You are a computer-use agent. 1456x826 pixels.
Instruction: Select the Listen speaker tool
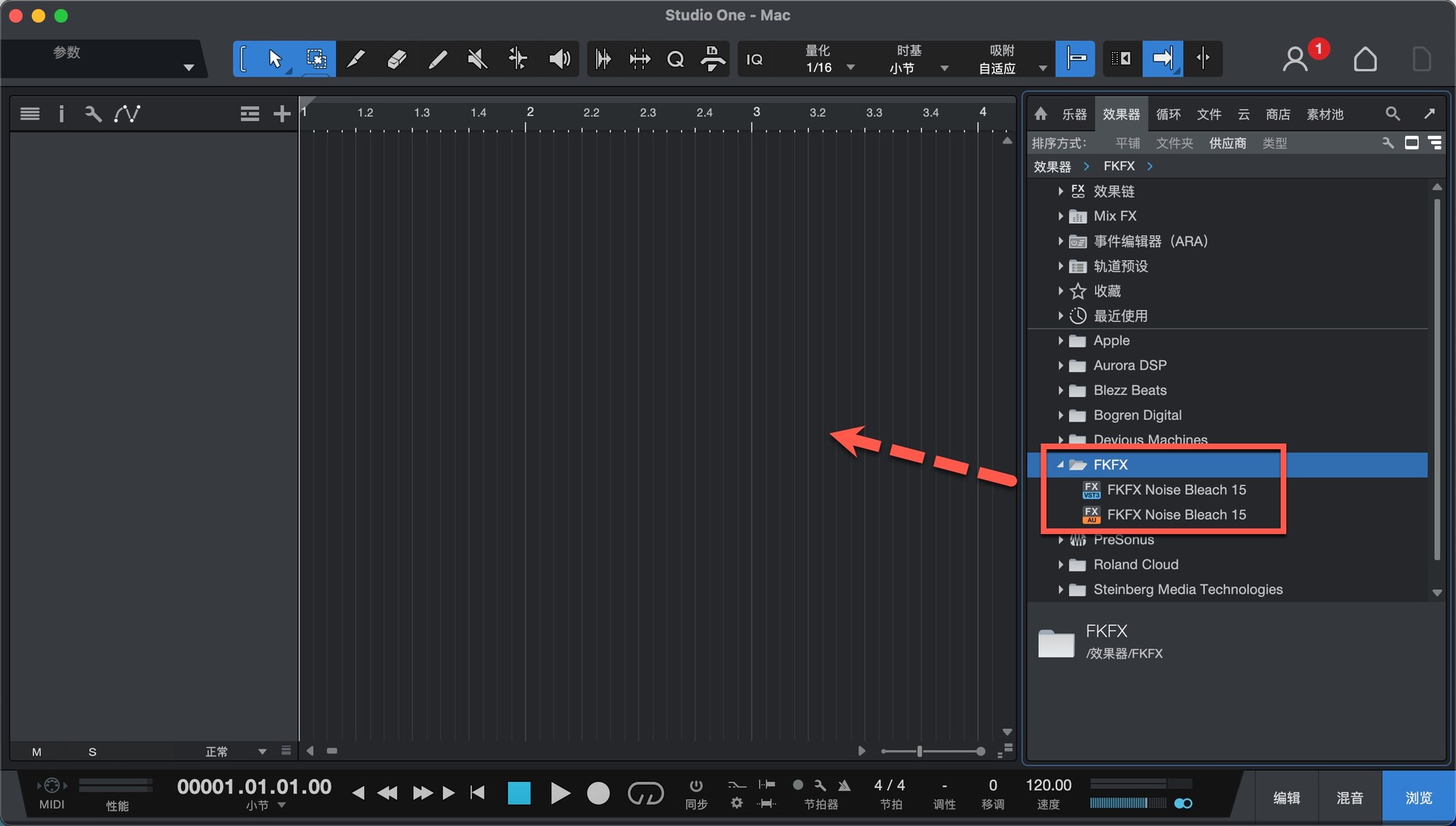click(559, 58)
